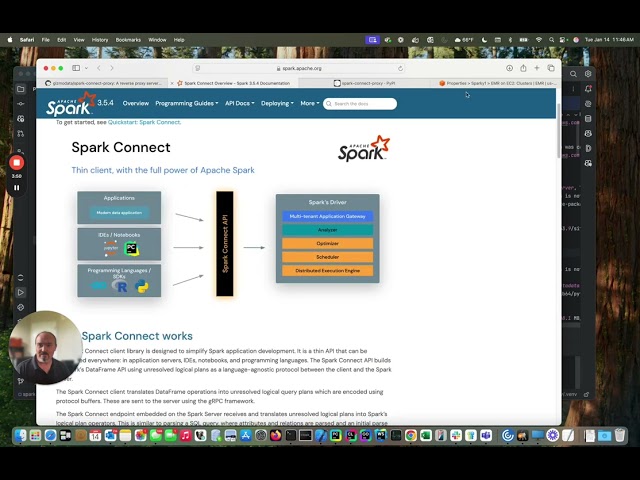Open a new Safari tab
The width and height of the screenshot is (640, 480).
coord(537,68)
